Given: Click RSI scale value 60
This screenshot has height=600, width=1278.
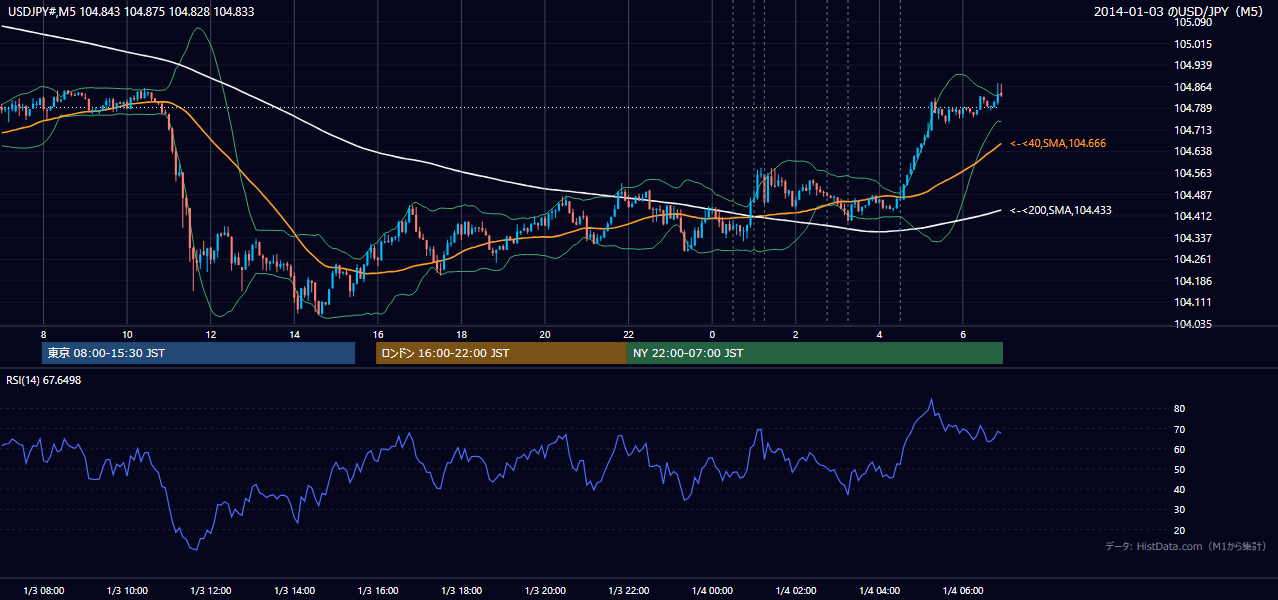Looking at the screenshot, I should point(1180,449).
